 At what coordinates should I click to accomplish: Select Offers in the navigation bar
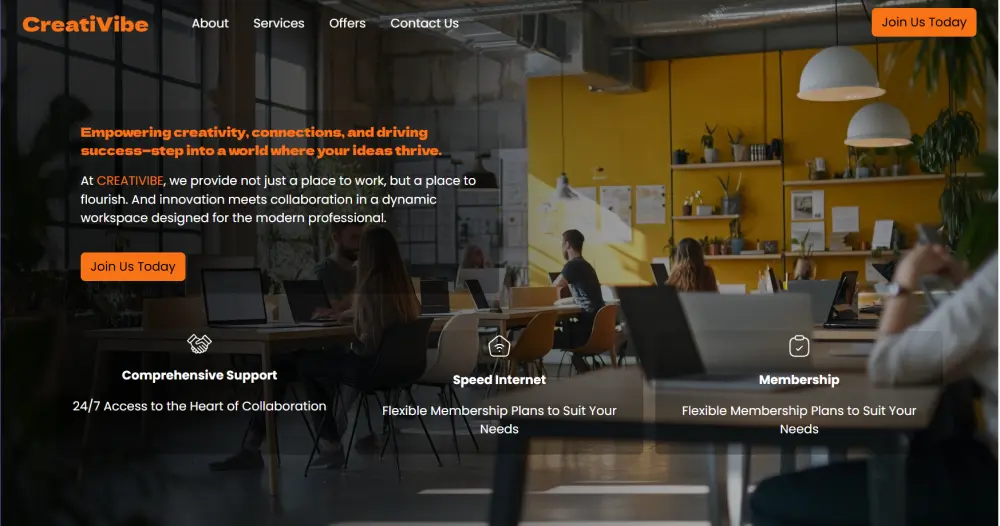click(x=347, y=23)
